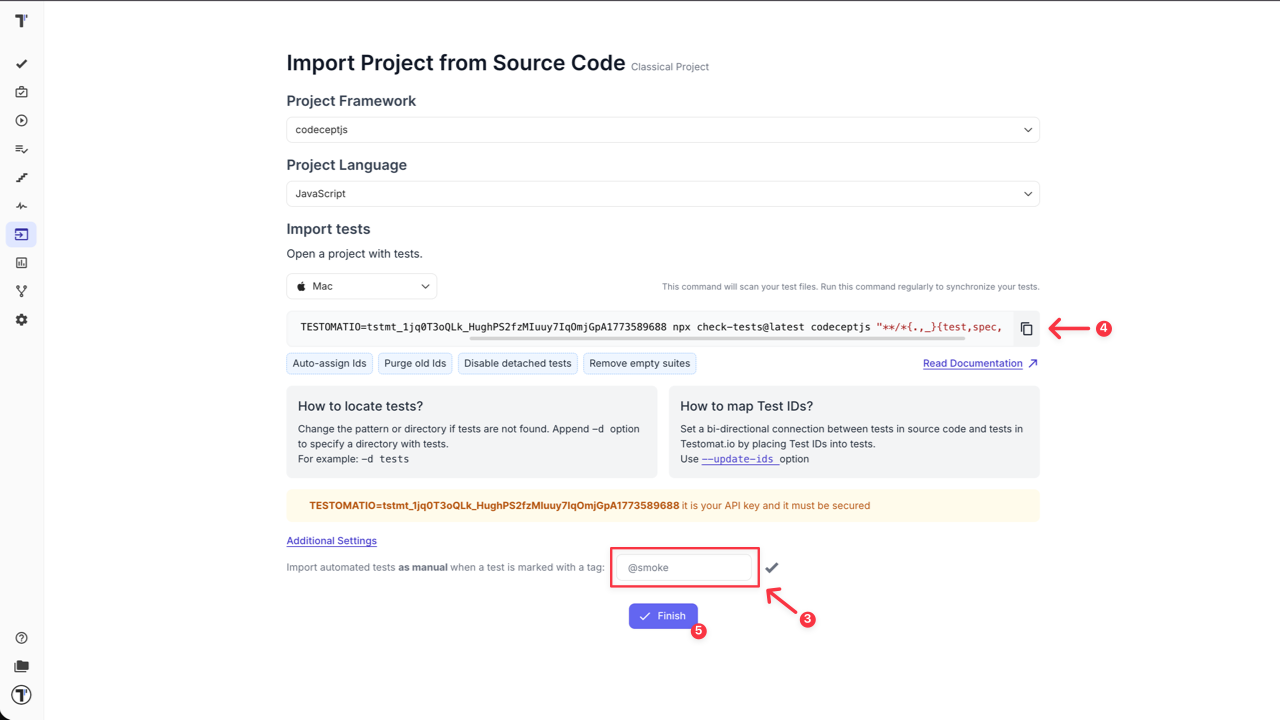The width and height of the screenshot is (1280, 720).
Task: Enable the Auto-assign Ids option
Action: [x=329, y=363]
